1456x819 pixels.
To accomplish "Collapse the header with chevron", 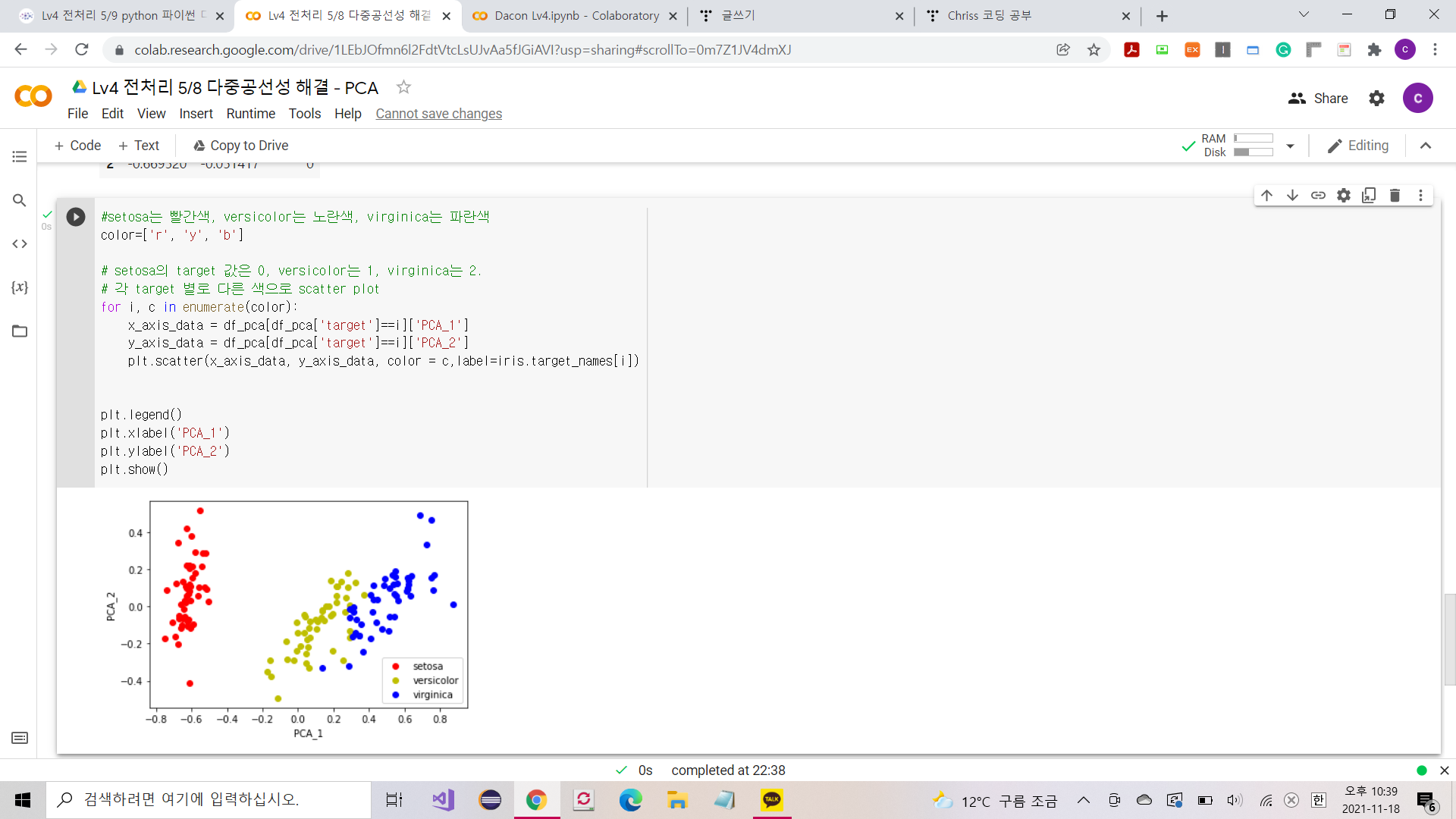I will tap(1426, 146).
